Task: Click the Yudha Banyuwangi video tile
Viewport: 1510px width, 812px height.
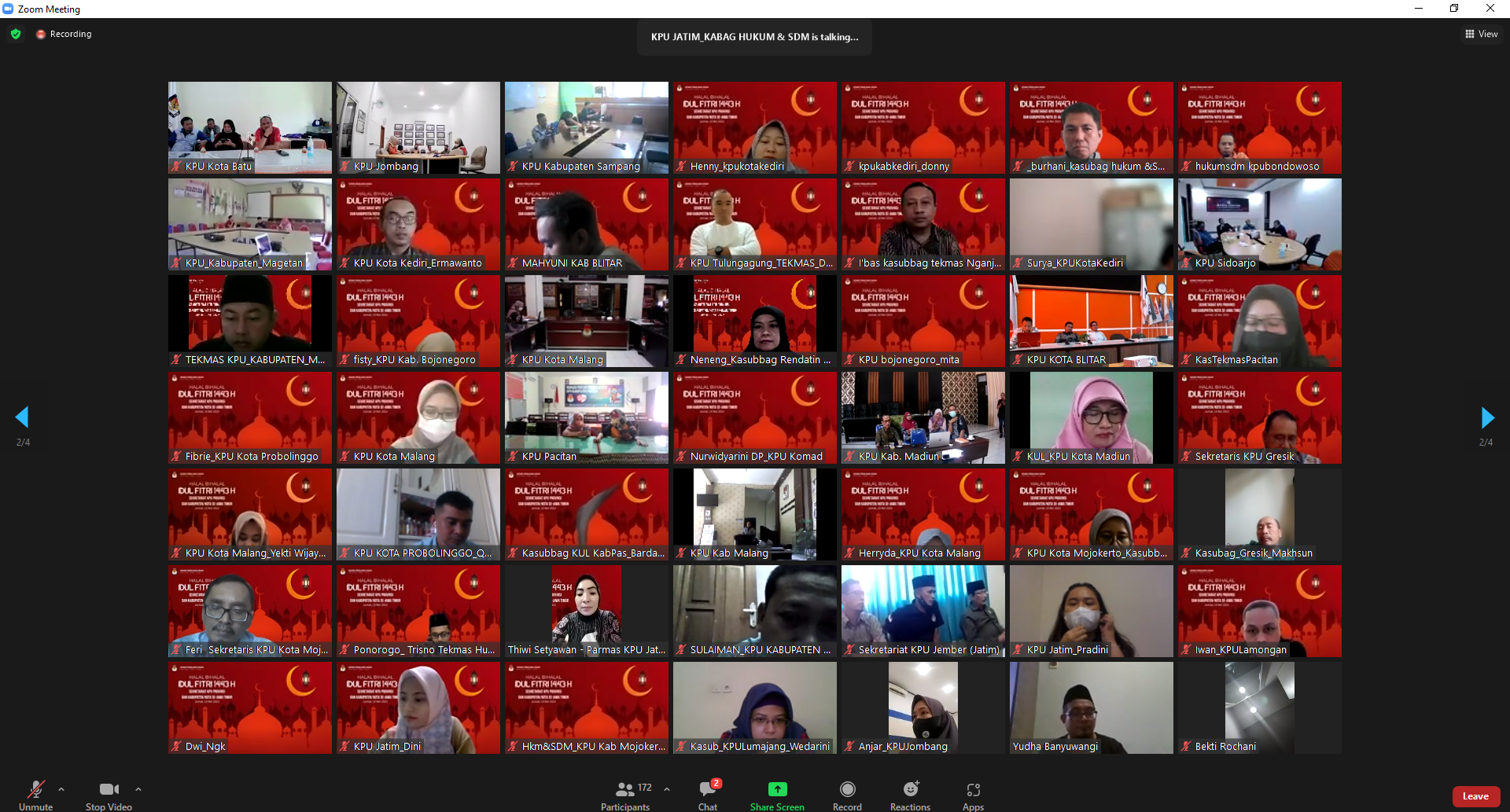Action: tap(1091, 707)
